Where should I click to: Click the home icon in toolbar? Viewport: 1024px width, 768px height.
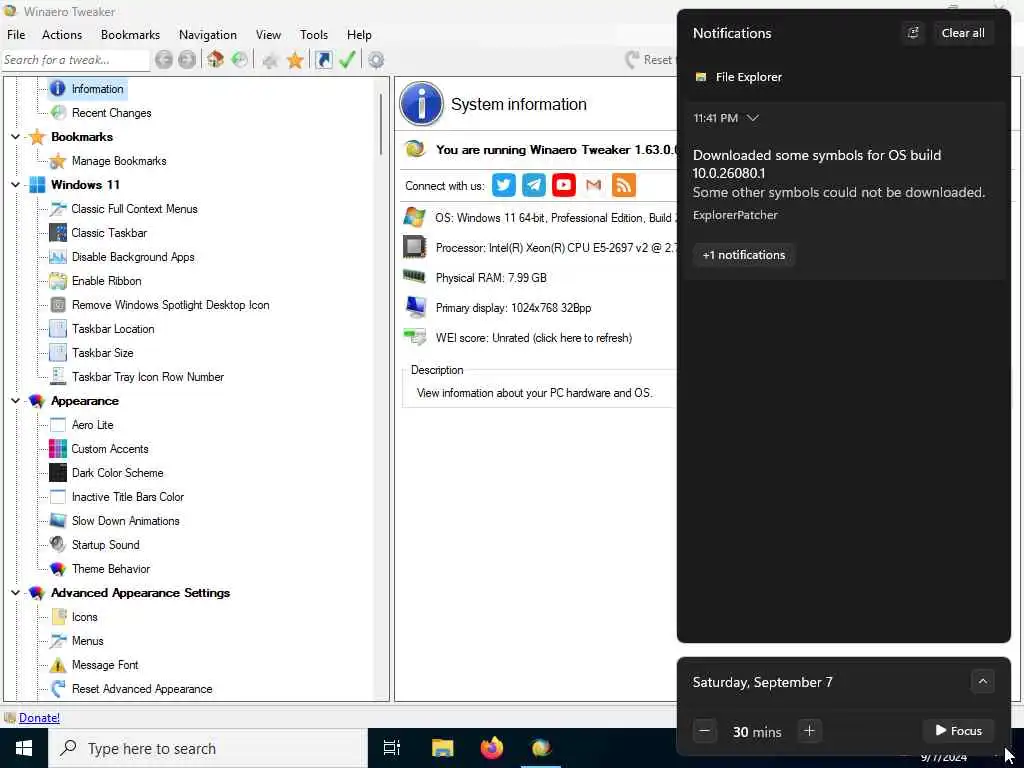click(216, 60)
